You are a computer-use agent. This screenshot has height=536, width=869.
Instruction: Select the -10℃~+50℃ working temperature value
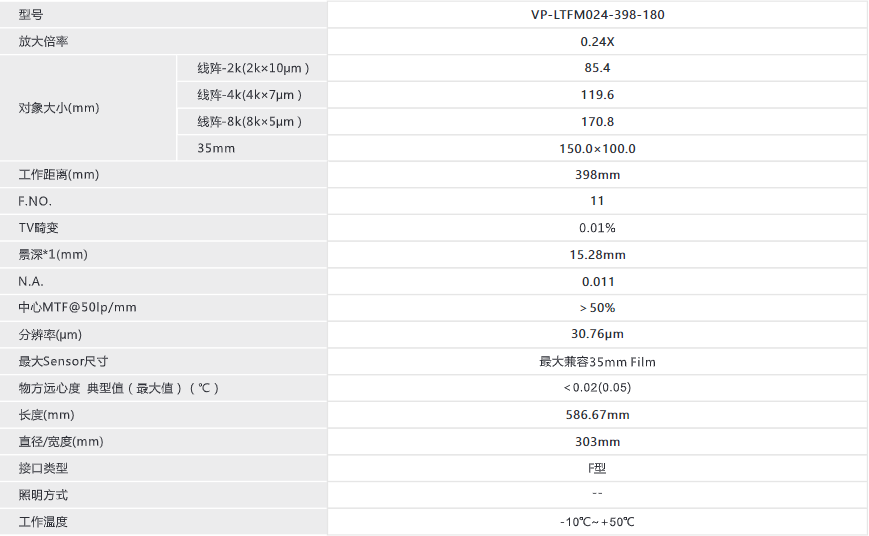coord(597,522)
